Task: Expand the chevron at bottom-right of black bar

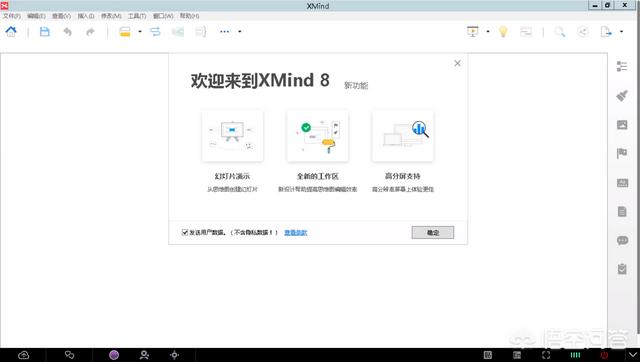Action: point(633,355)
